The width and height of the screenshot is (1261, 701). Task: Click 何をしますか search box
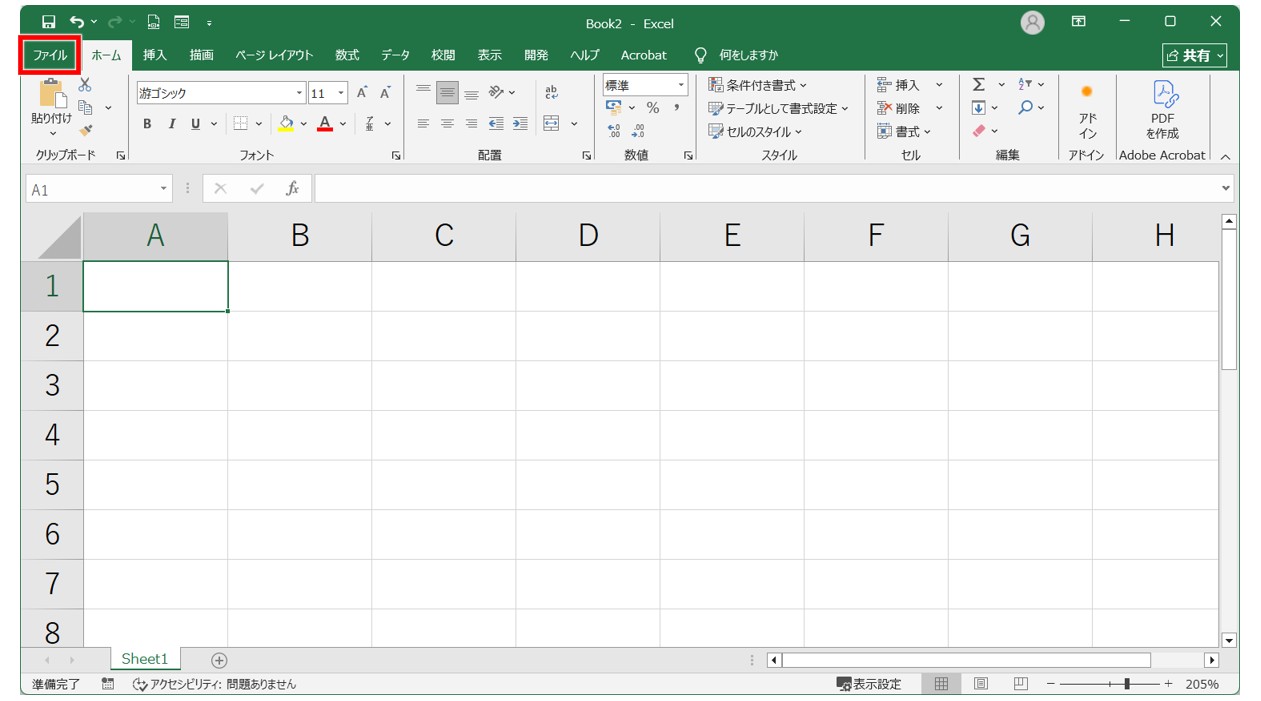pyautogui.click(x=748, y=55)
